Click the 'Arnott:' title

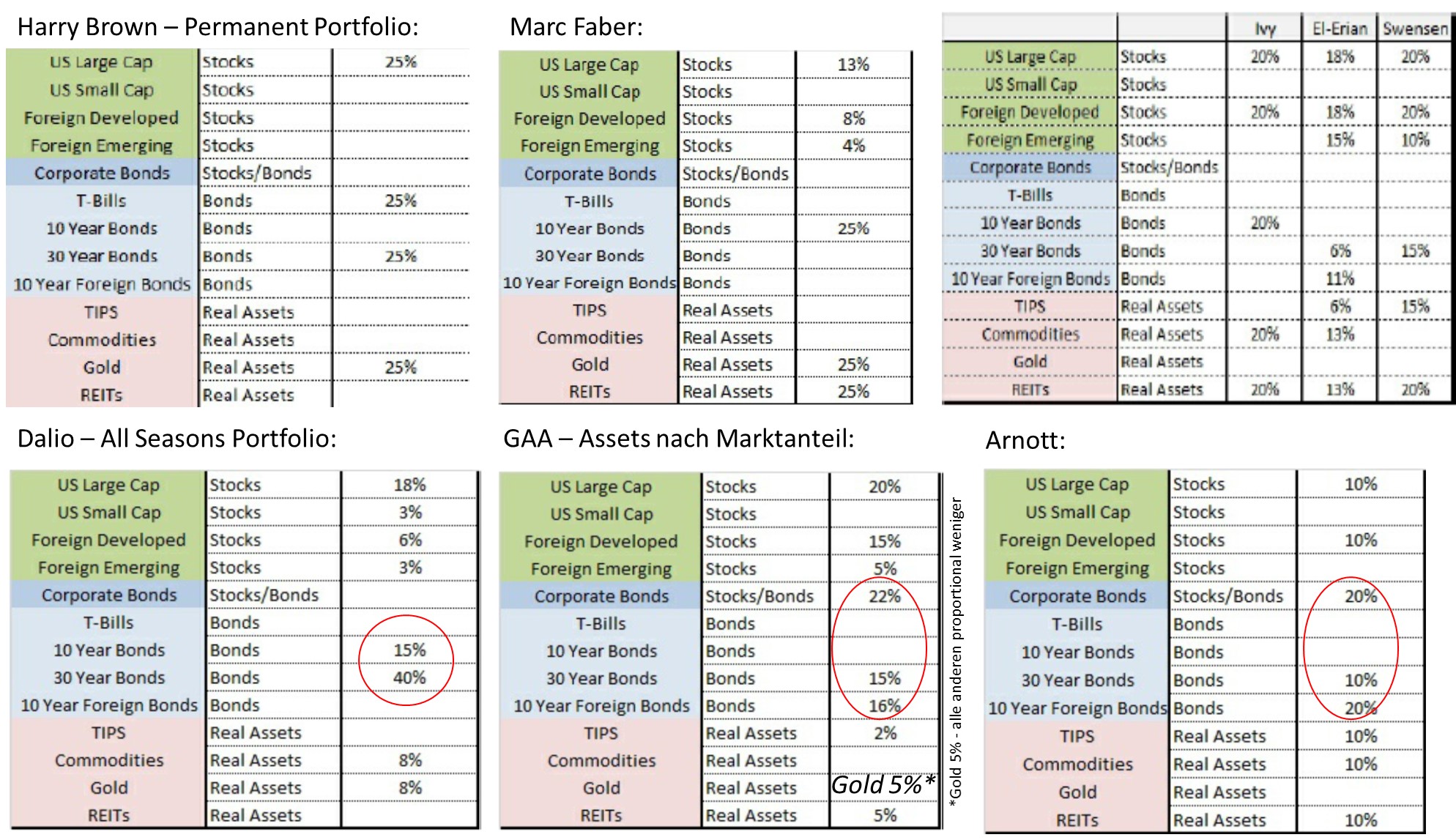1025,440
